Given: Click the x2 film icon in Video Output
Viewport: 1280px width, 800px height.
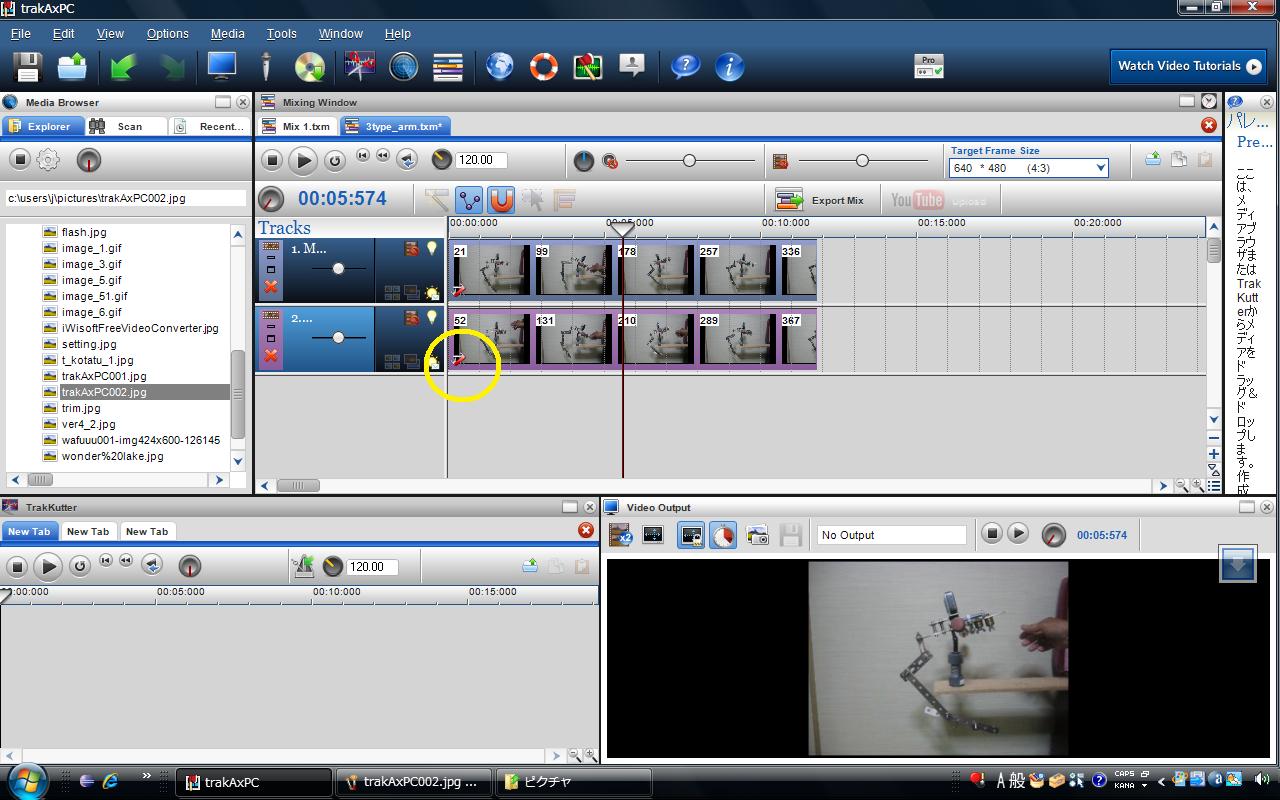Looking at the screenshot, I should pos(621,535).
